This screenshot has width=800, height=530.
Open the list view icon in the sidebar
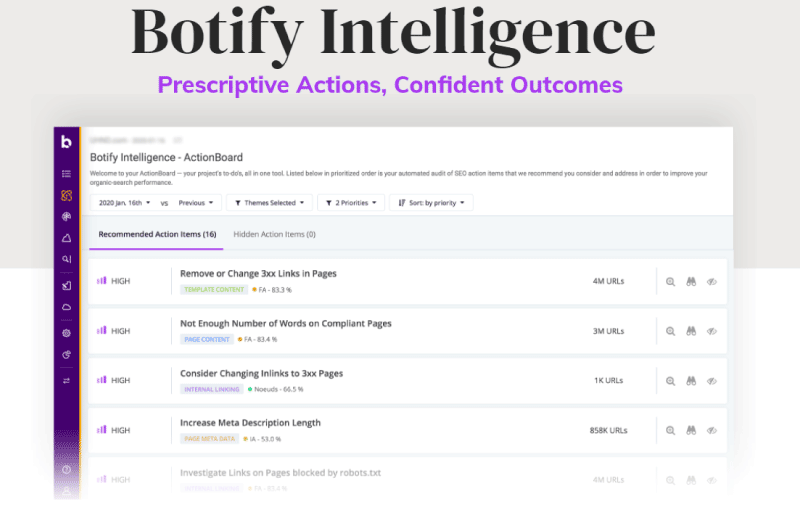[66, 174]
